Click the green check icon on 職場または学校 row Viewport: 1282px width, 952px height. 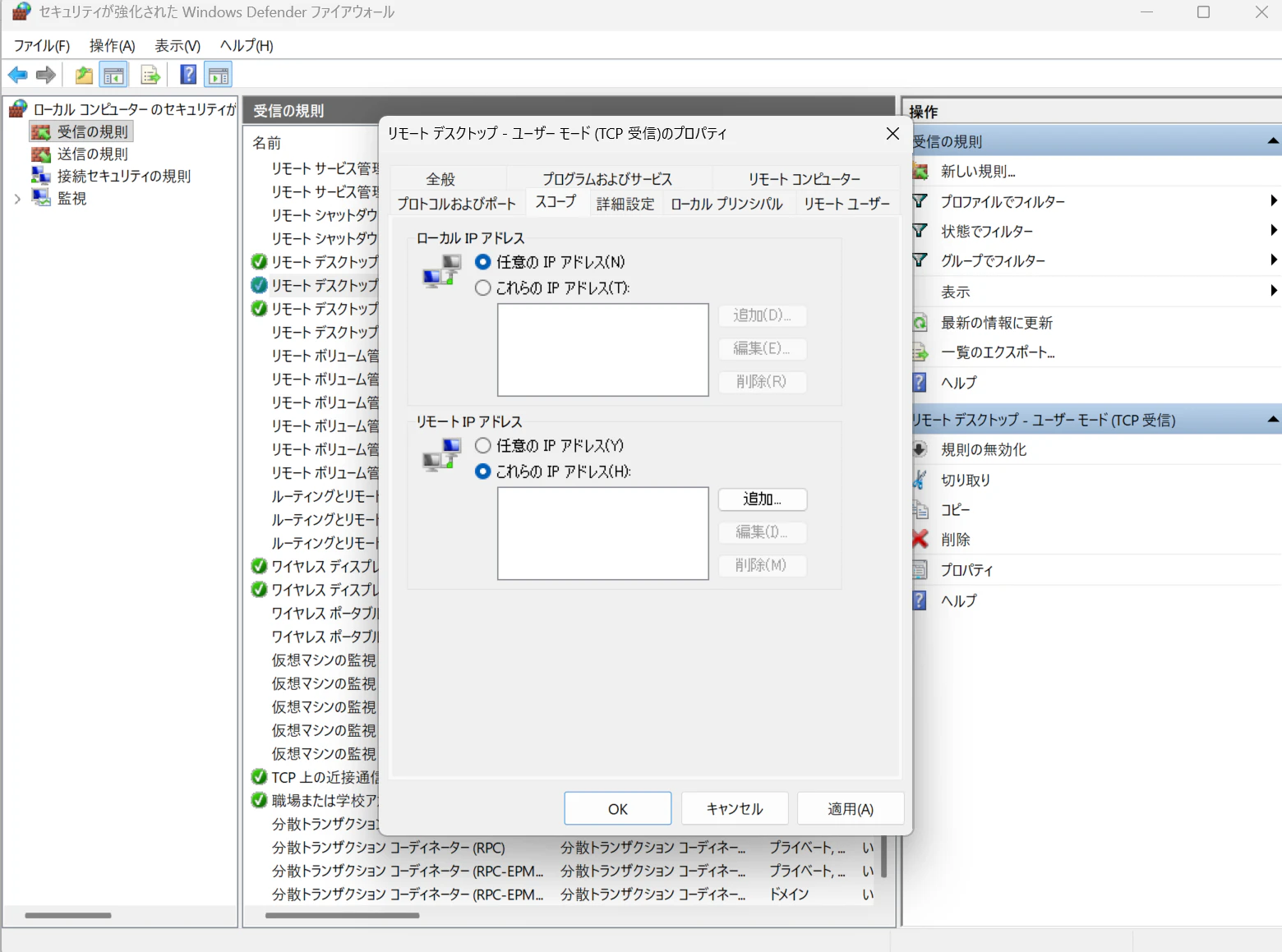click(x=259, y=800)
